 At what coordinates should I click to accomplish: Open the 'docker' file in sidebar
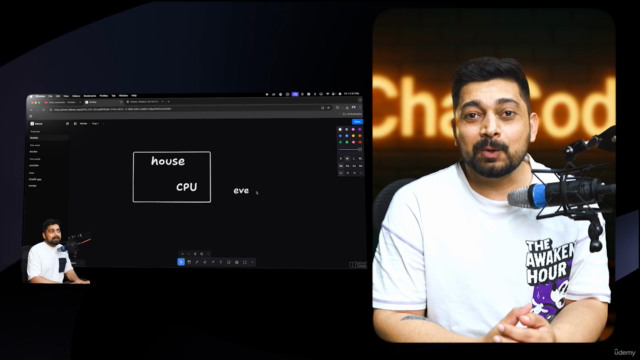click(33, 152)
